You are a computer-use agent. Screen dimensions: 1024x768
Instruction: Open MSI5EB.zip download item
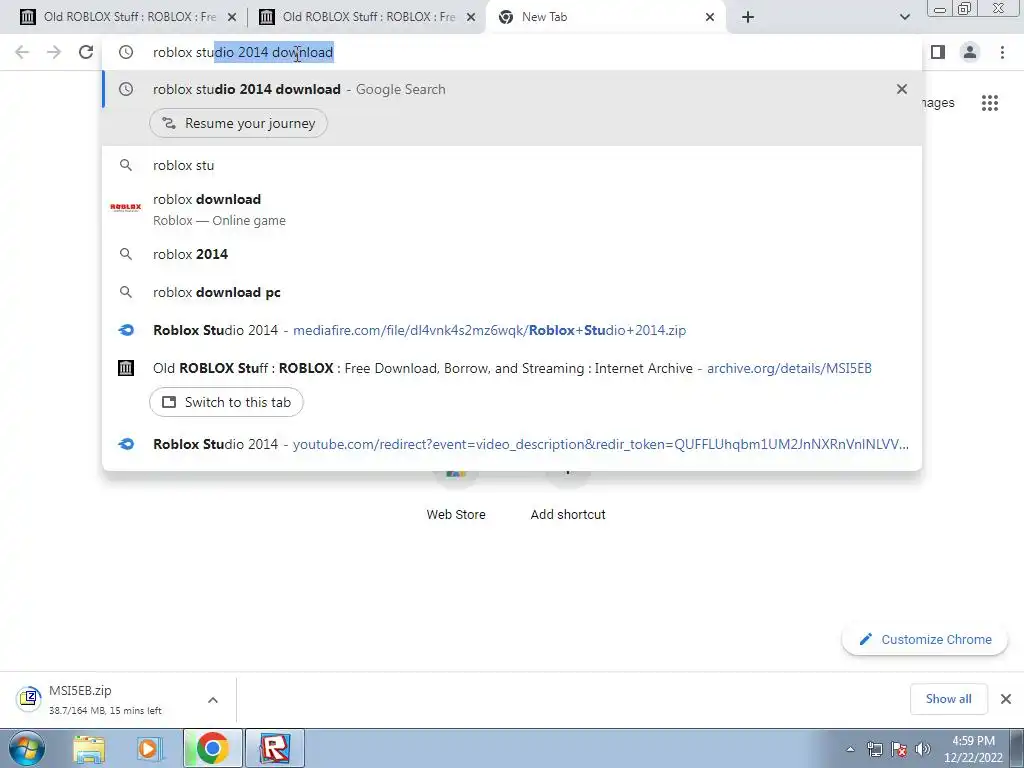104,699
